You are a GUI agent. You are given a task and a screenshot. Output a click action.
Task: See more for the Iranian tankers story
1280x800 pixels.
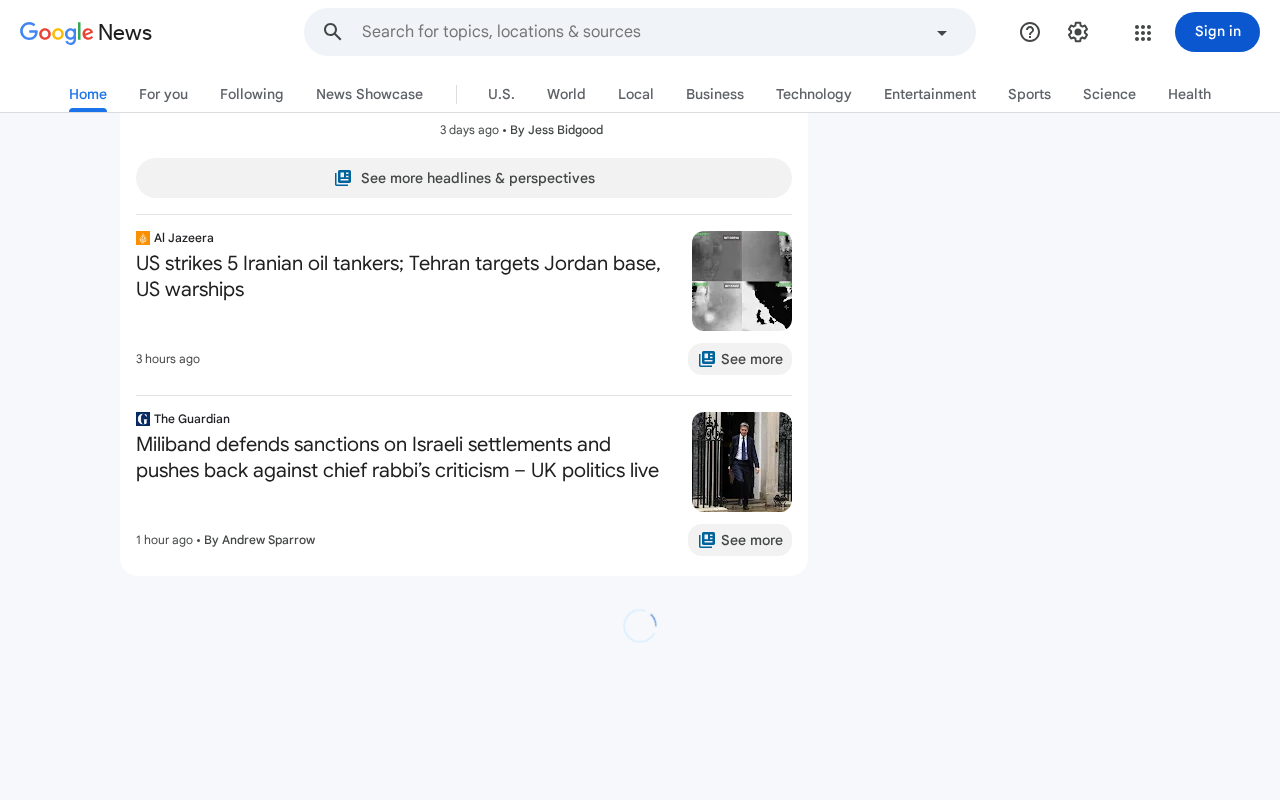(x=740, y=359)
